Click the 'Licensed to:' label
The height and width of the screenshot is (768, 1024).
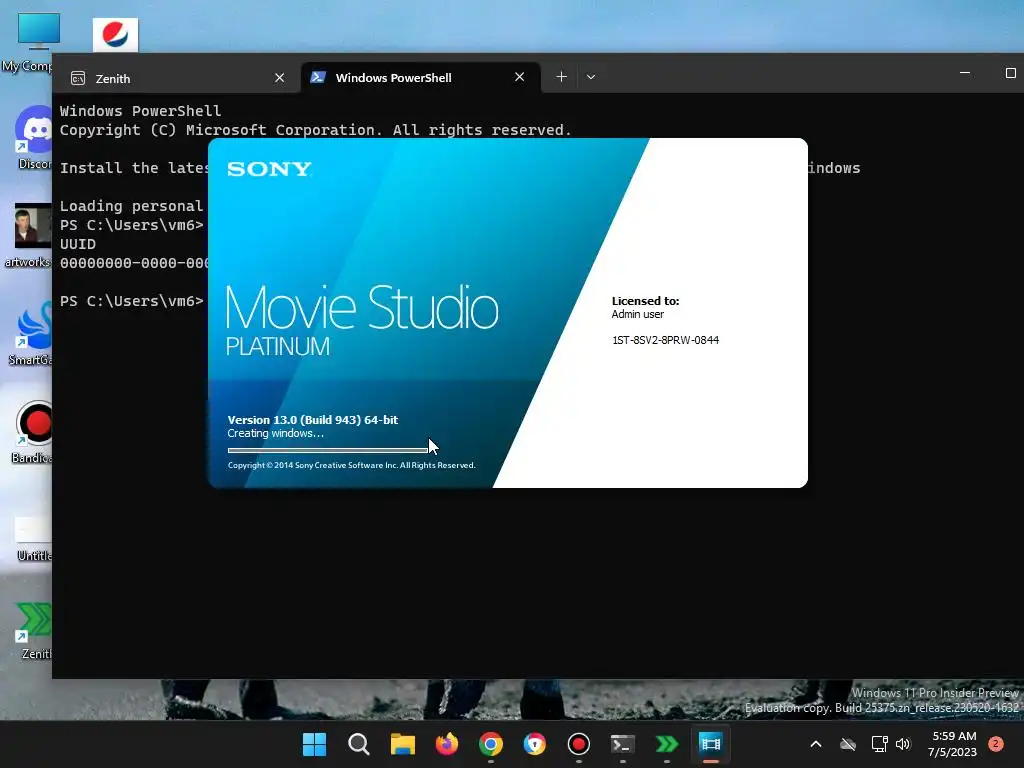tap(645, 301)
